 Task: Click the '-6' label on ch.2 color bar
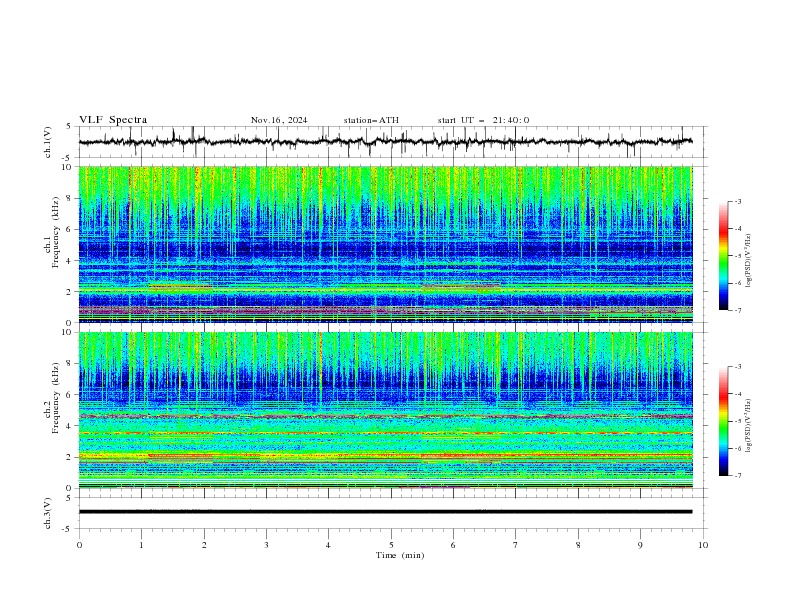(x=737, y=448)
